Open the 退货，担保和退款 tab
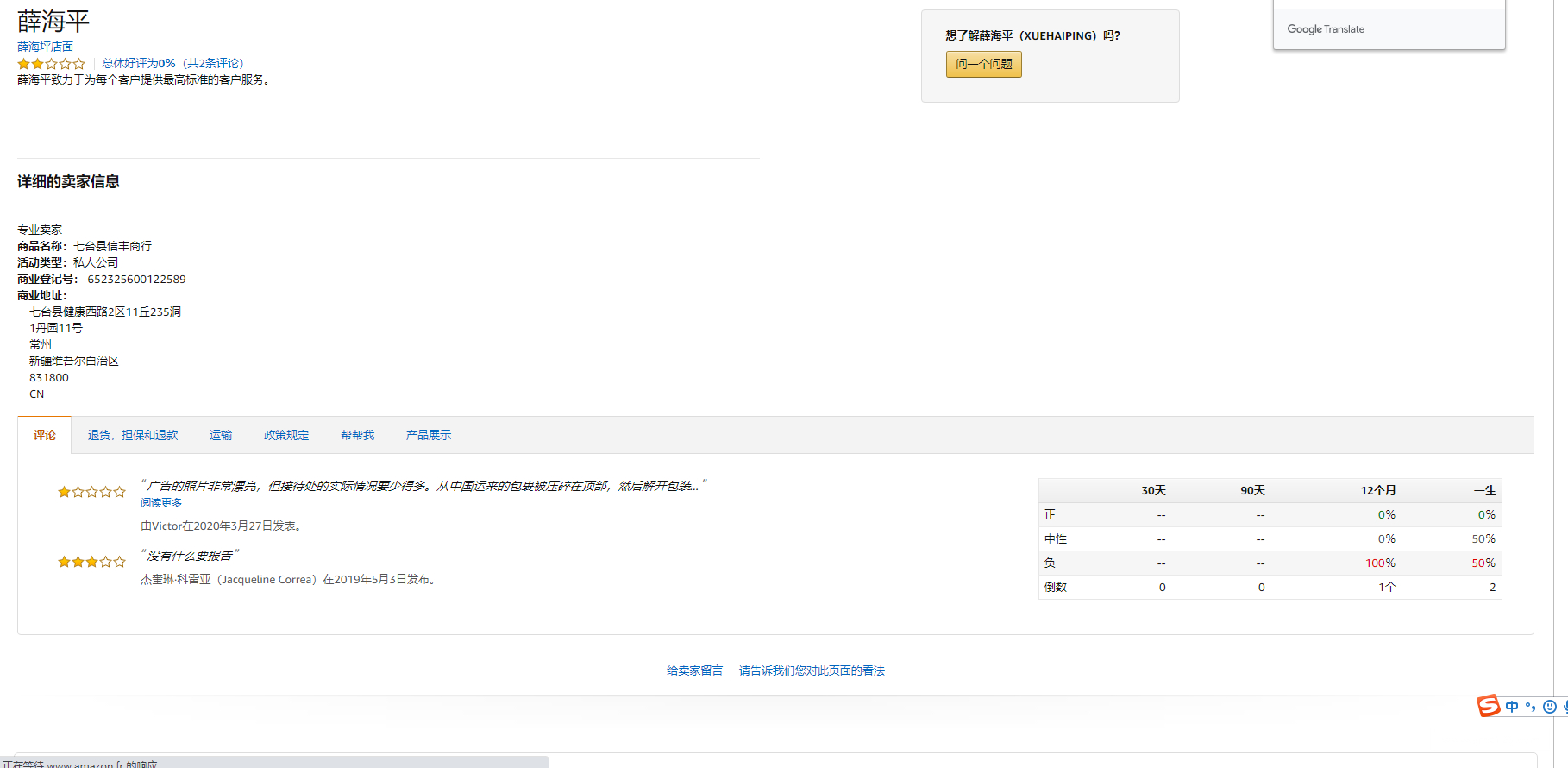1568x768 pixels. pos(133,435)
